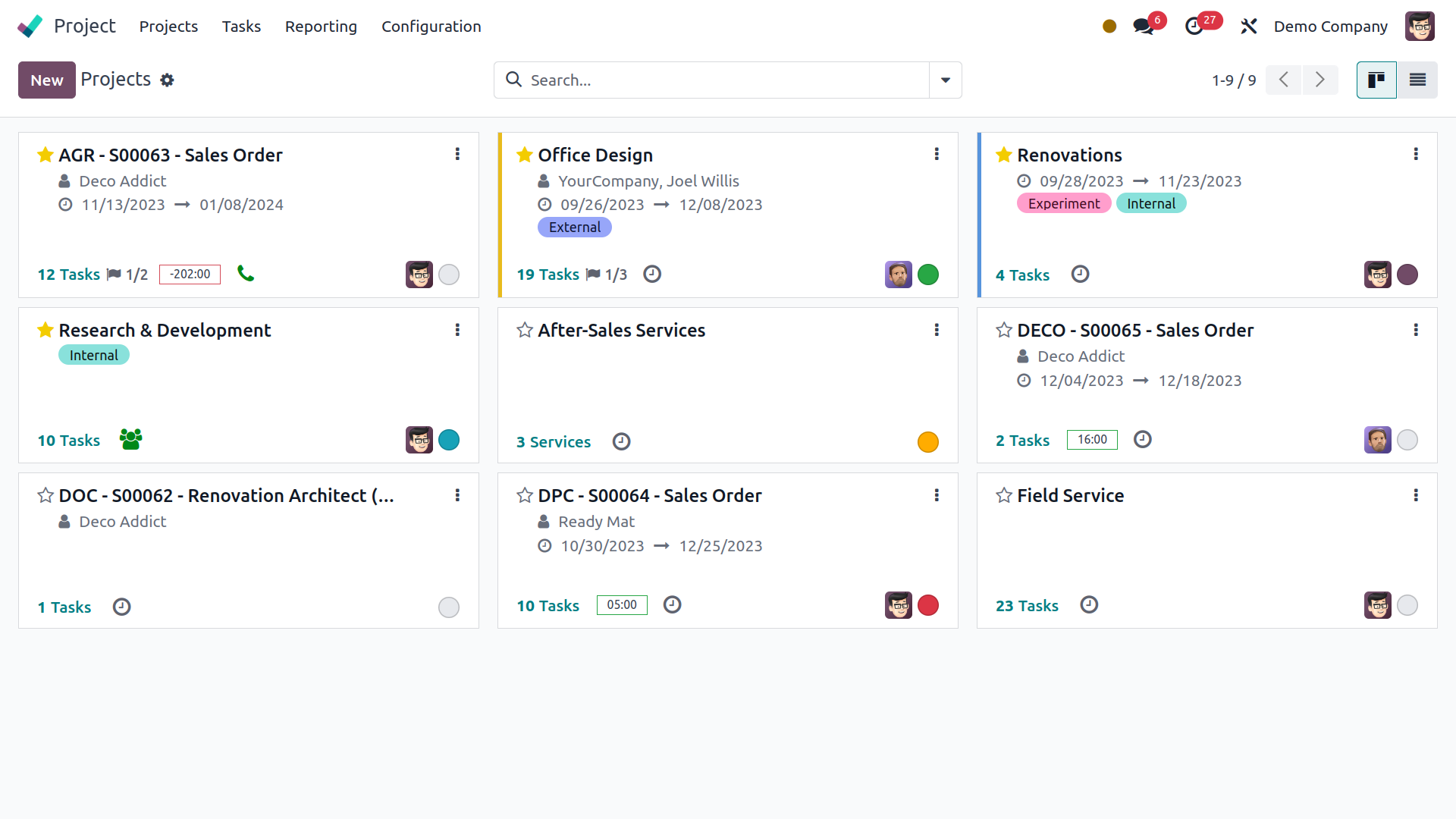This screenshot has height=819, width=1456.
Task: Click the green status circle on Office Design
Action: pyautogui.click(x=928, y=275)
